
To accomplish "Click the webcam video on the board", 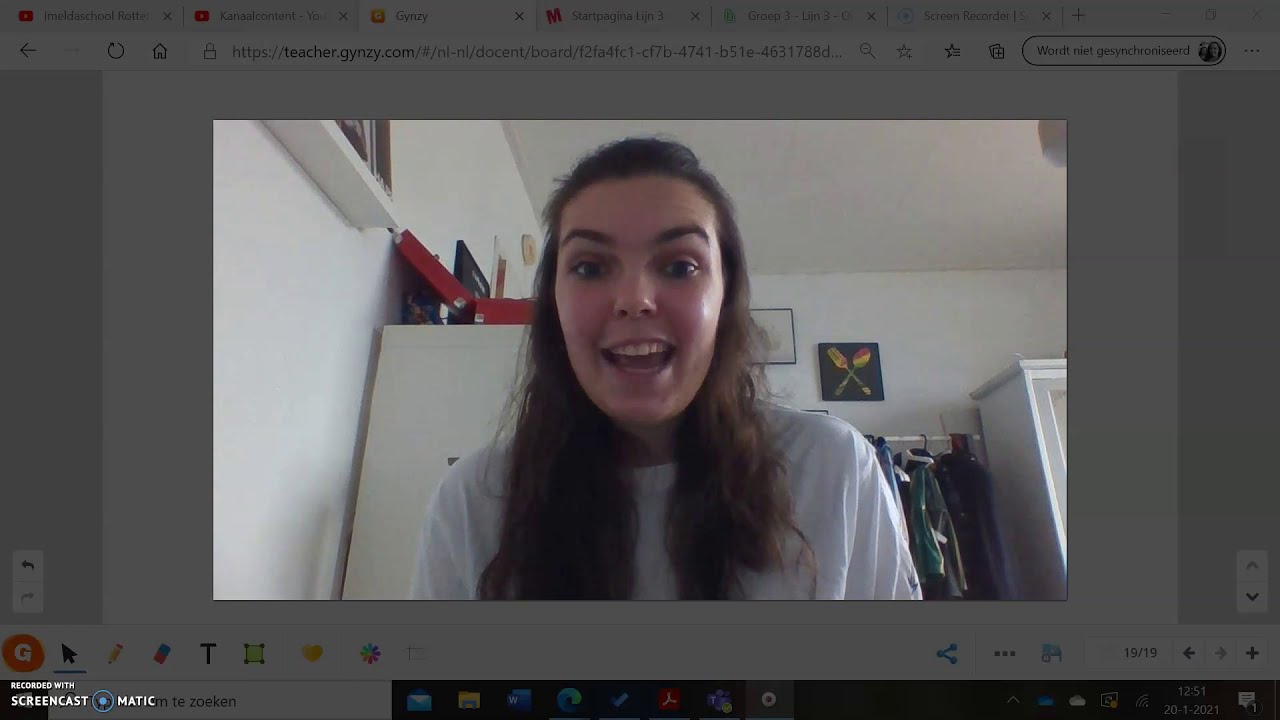I will point(640,360).
